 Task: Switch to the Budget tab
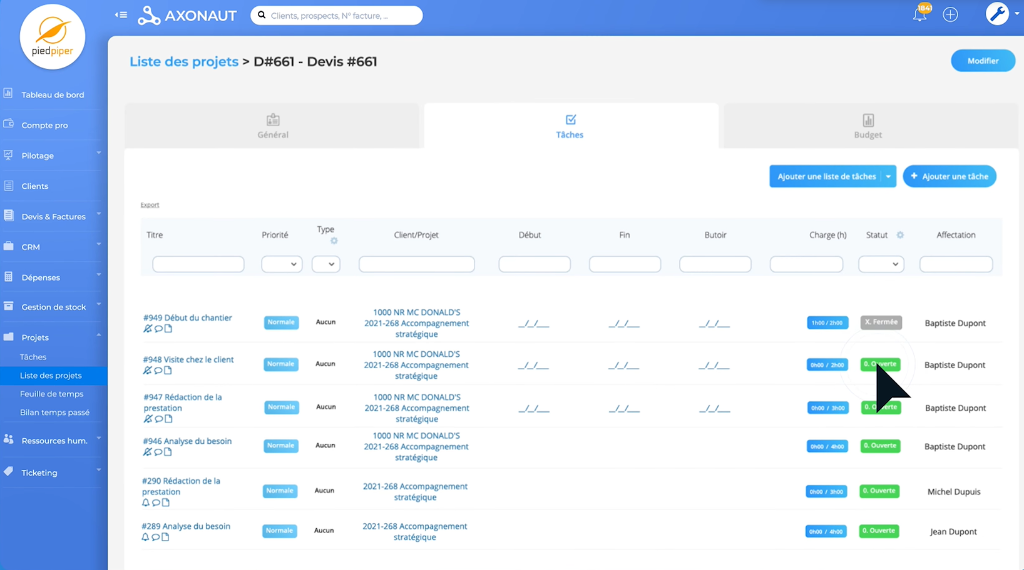867,126
